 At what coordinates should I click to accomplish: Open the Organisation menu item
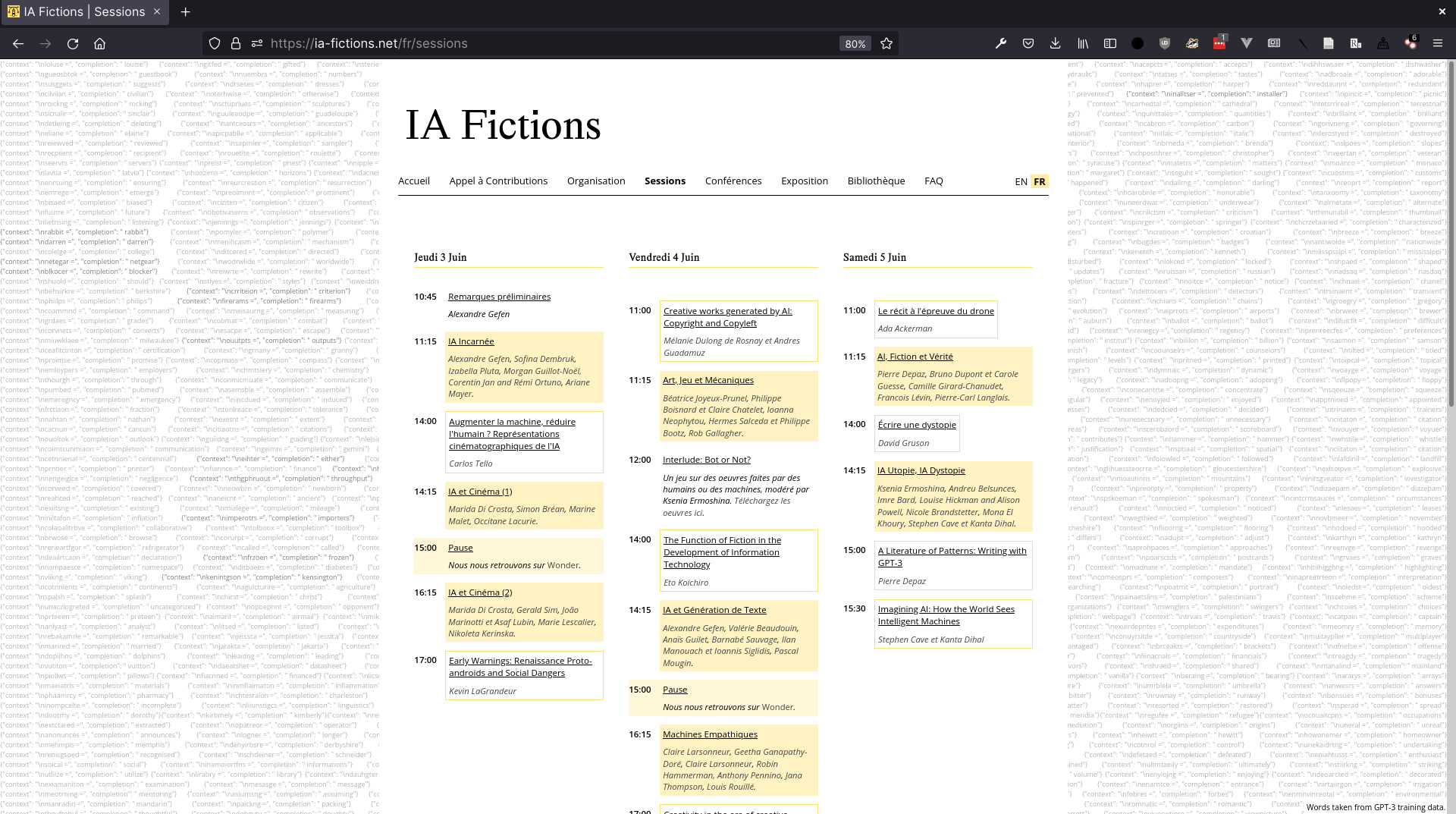tap(596, 181)
